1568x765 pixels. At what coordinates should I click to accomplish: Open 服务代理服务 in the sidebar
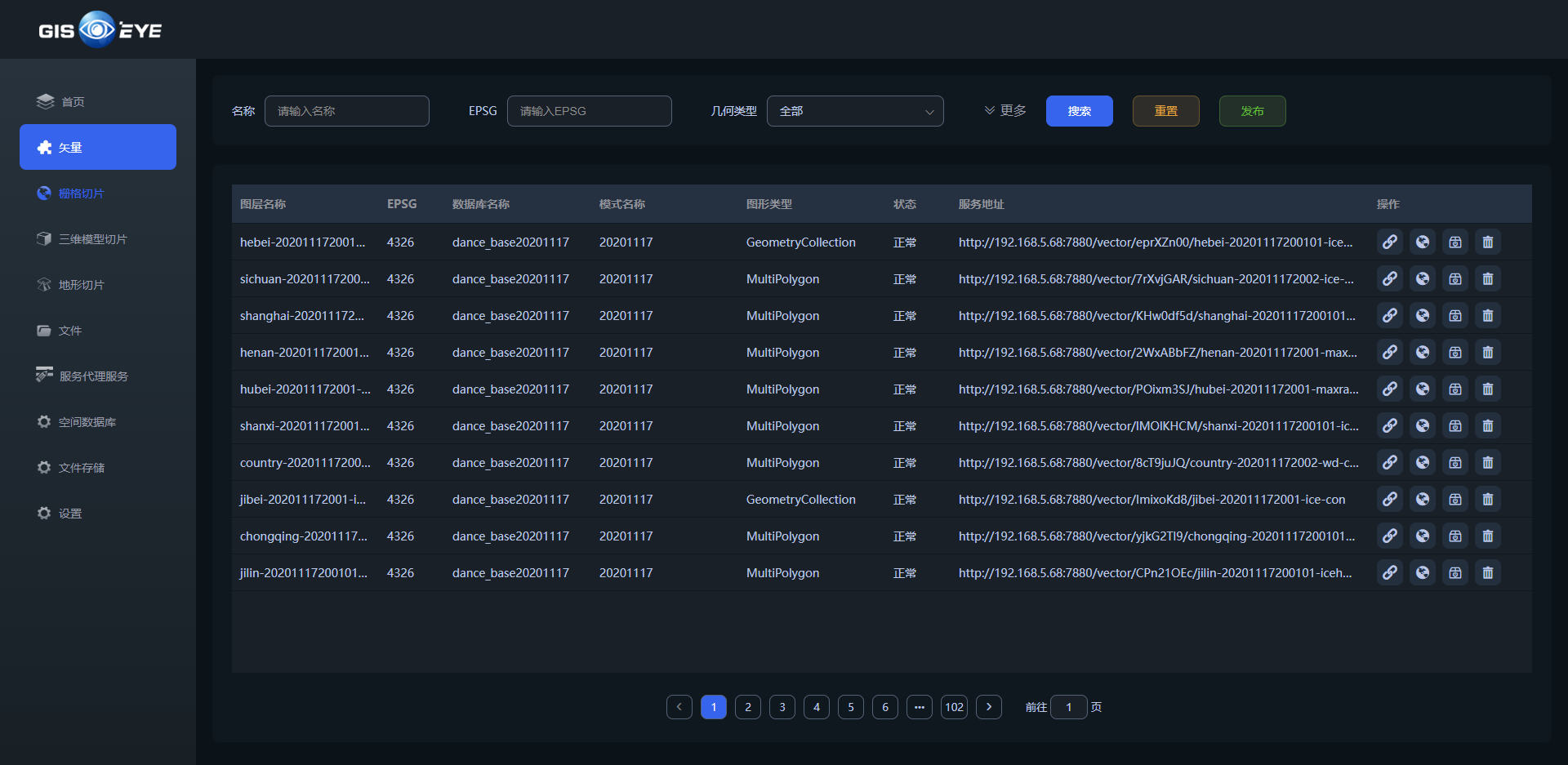pyautogui.click(x=98, y=376)
